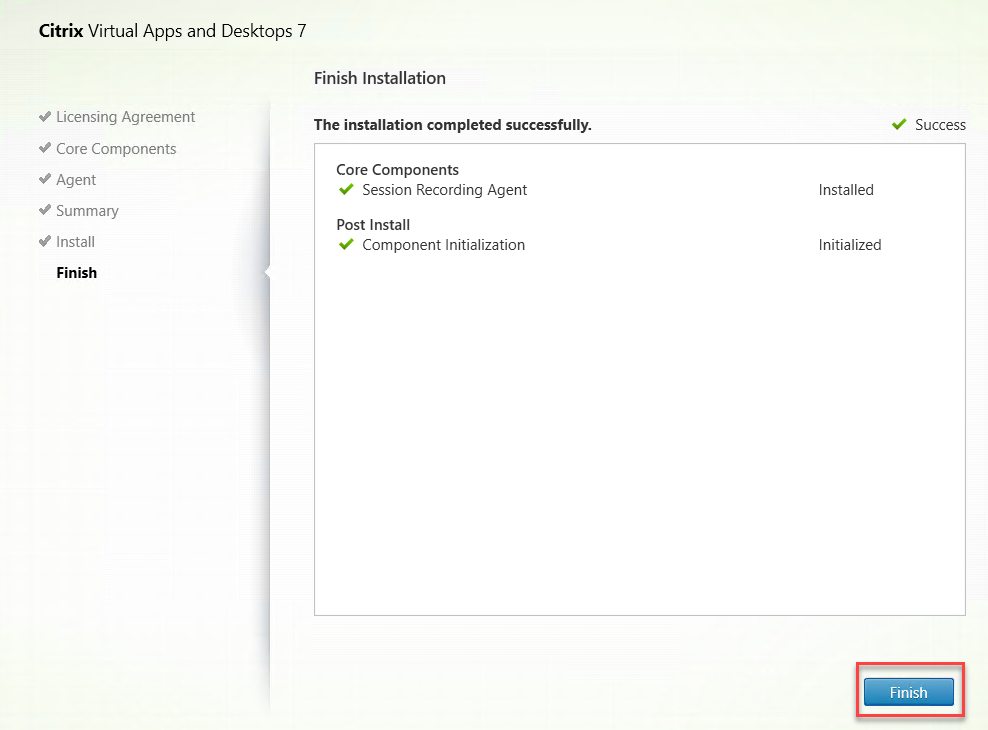This screenshot has height=730, width=988.
Task: Click checkmark beside Summary step
Action: (45, 210)
